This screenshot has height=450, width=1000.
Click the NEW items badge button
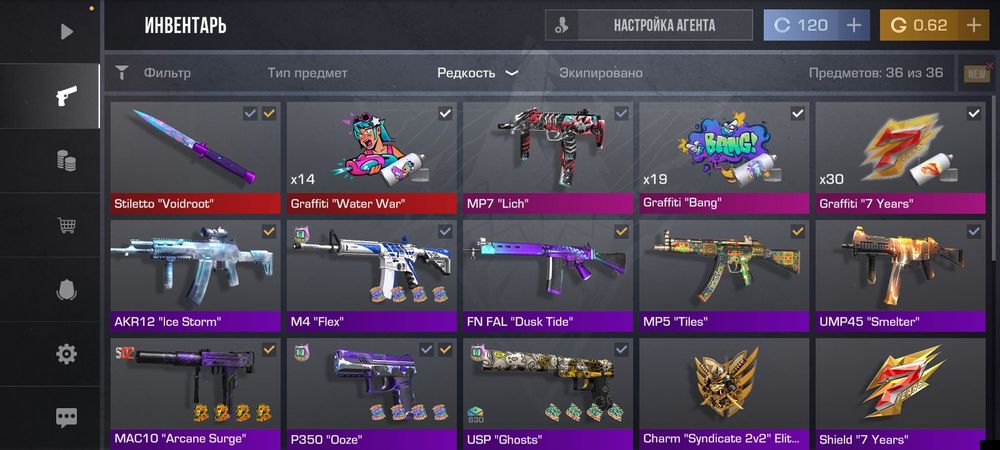point(977,74)
